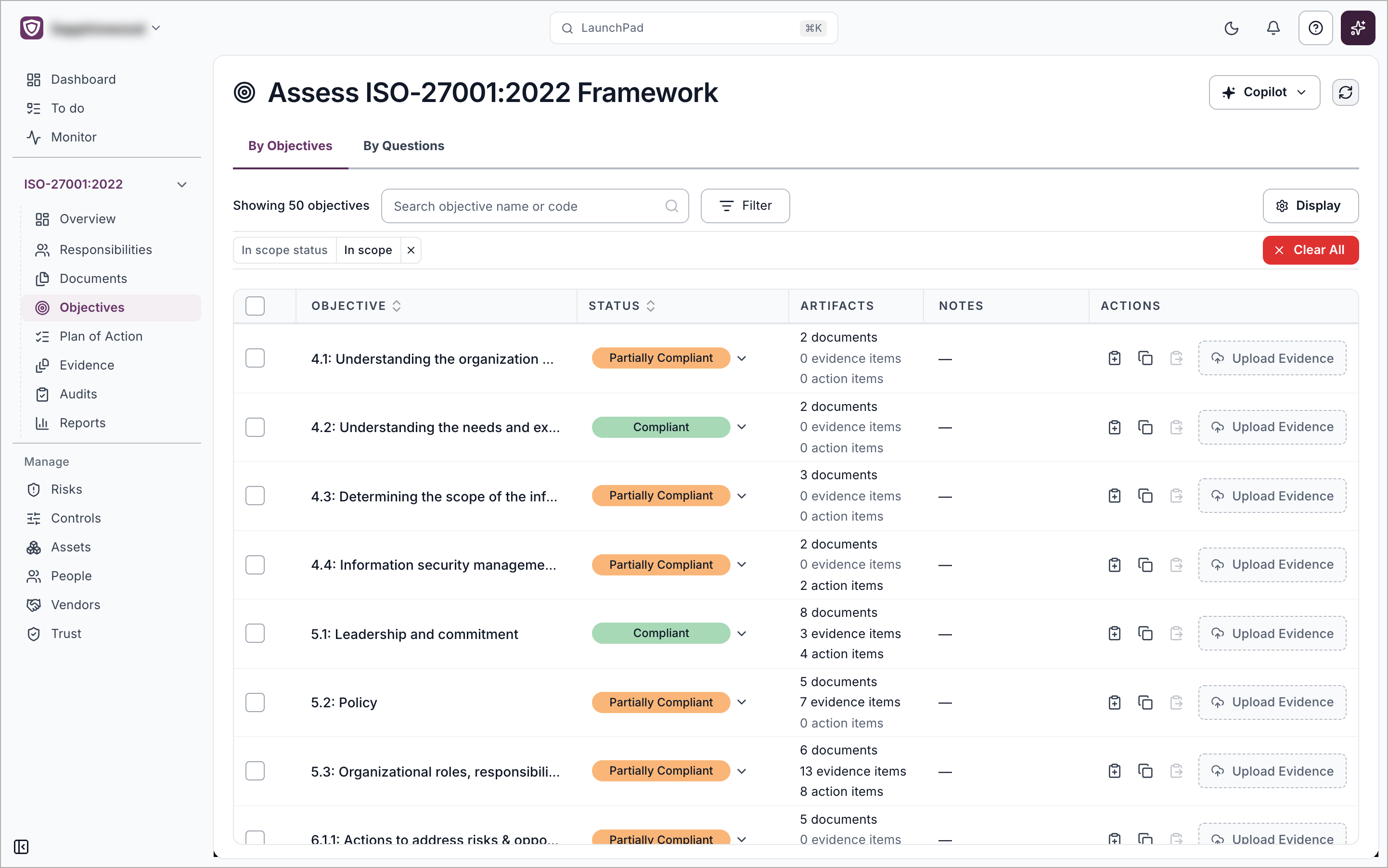Open notifications bell
Screen dimensions: 1388x868
coord(1273,28)
